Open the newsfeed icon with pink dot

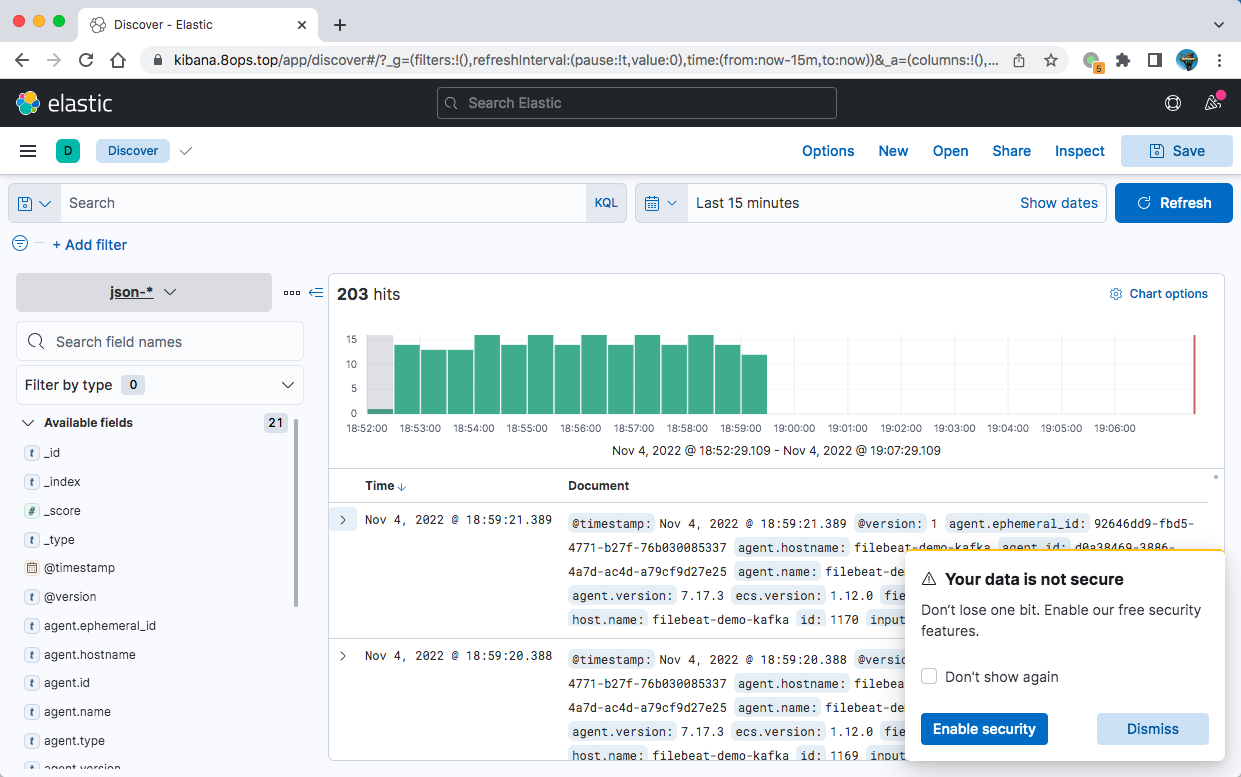[1213, 102]
